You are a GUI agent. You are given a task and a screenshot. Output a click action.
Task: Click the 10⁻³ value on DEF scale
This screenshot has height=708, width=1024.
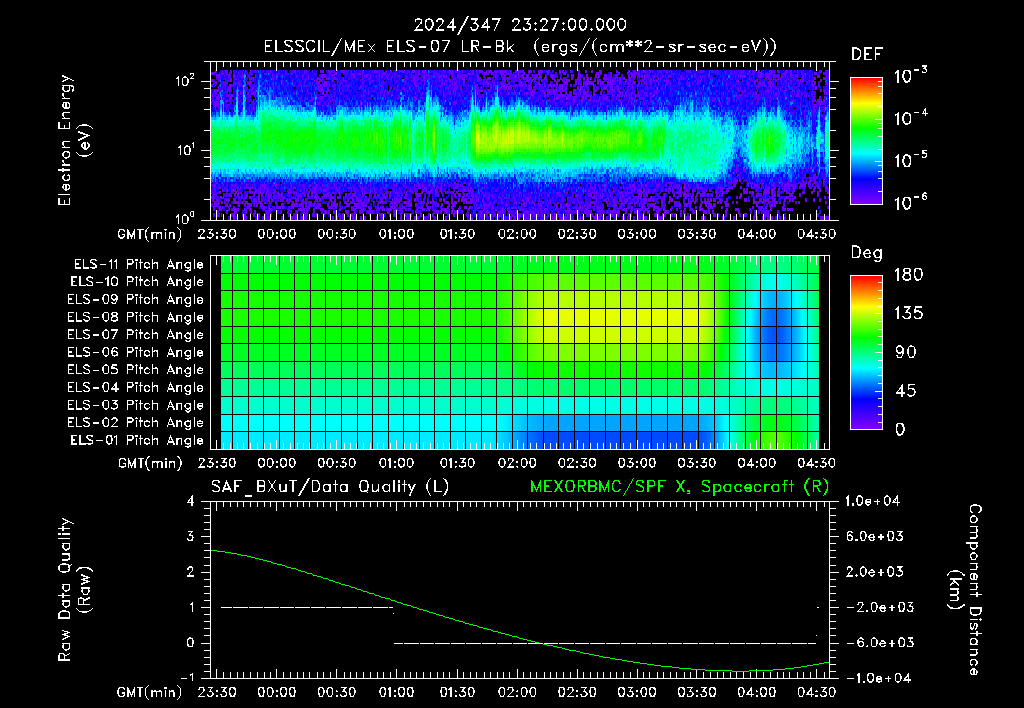coord(910,76)
